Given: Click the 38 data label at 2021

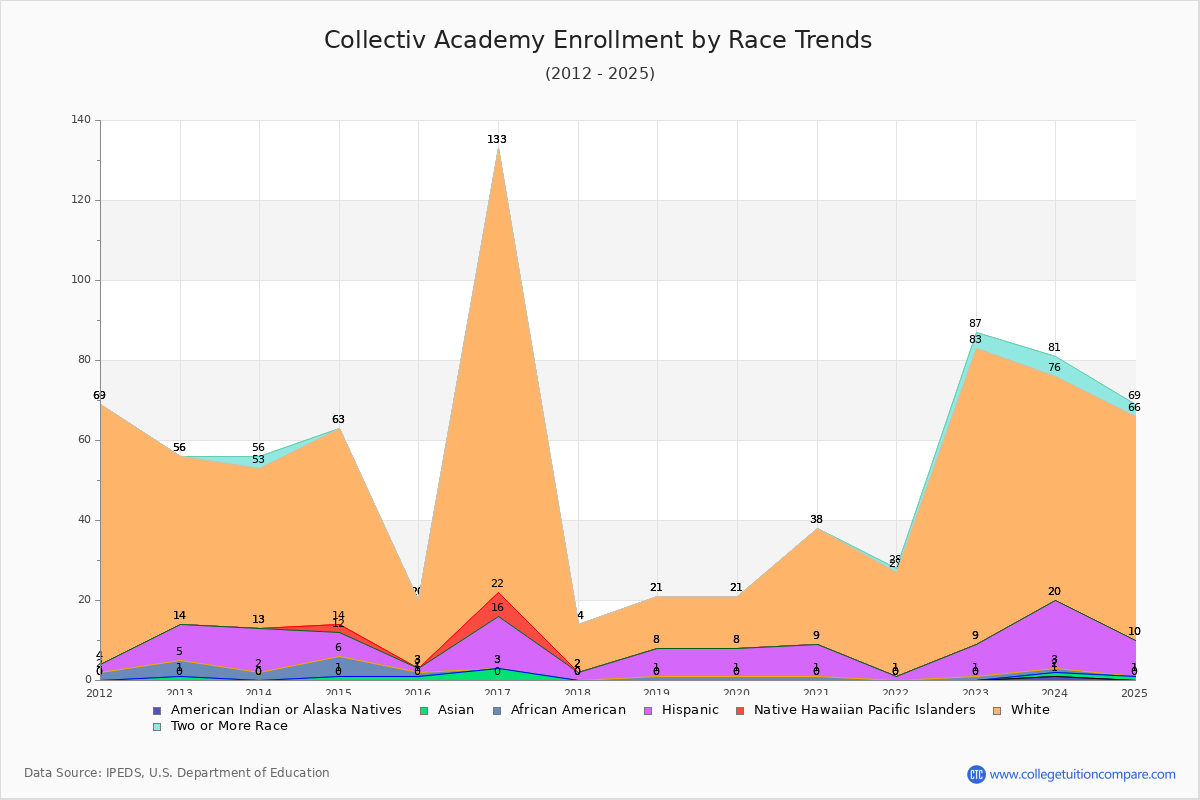Looking at the screenshot, I should click(816, 519).
